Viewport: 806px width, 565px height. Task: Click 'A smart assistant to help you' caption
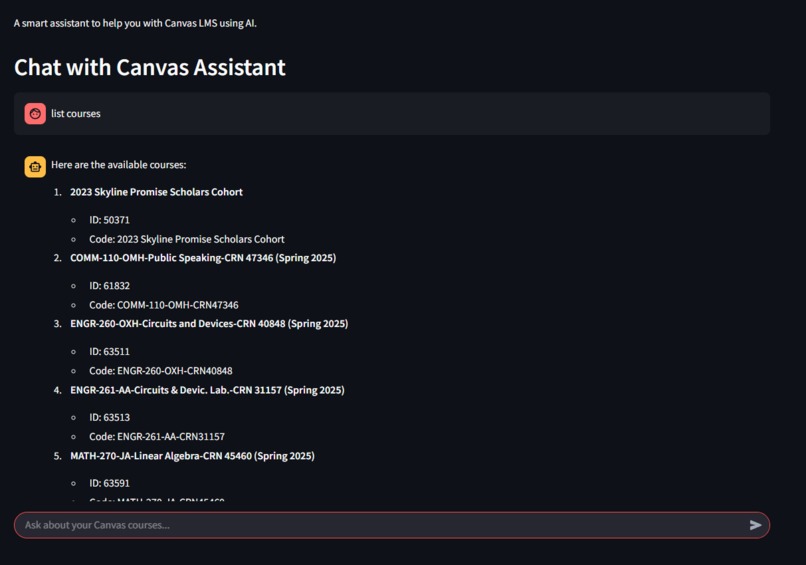pos(135,23)
